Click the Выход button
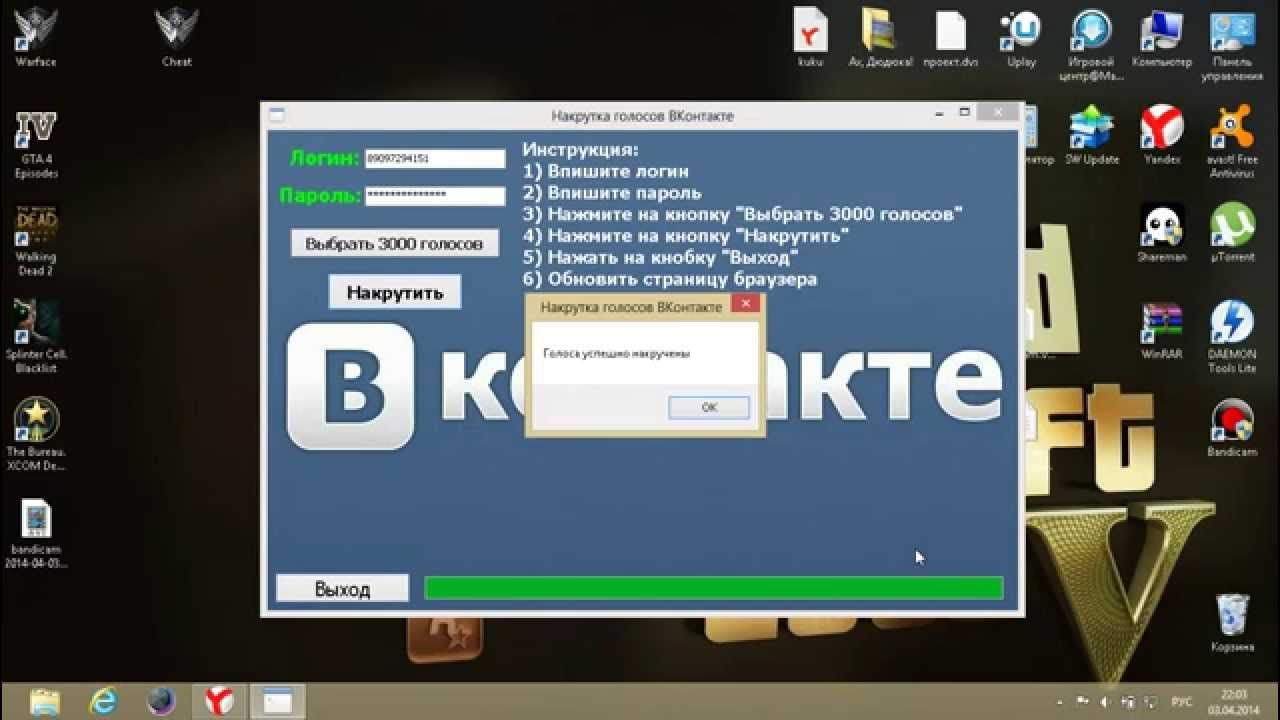Viewport: 1280px width, 720px height. (342, 589)
